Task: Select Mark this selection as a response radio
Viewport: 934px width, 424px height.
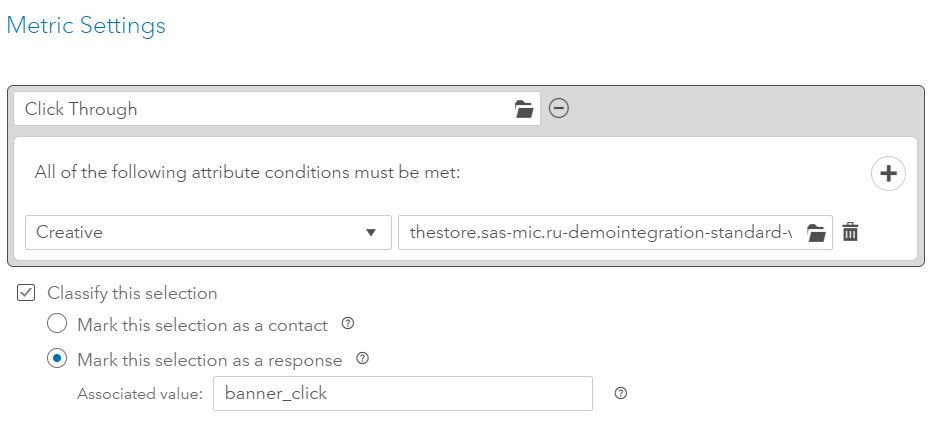Action: (x=58, y=359)
